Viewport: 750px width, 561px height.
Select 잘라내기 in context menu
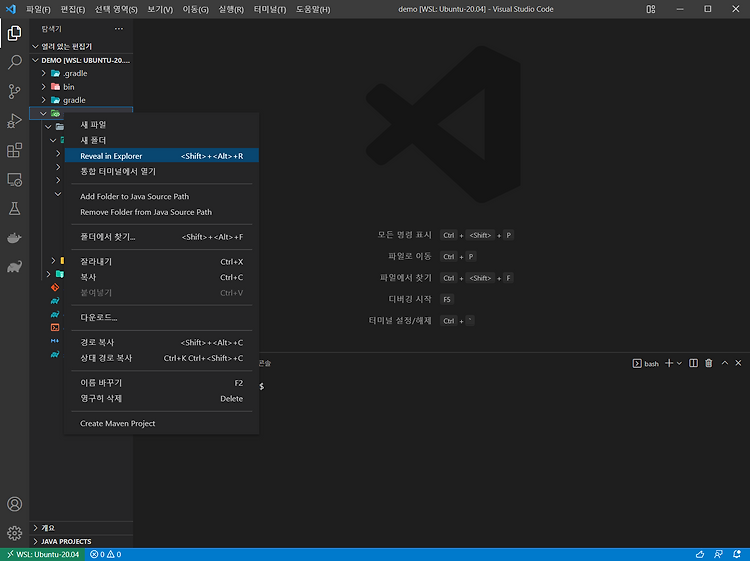tap(162, 262)
